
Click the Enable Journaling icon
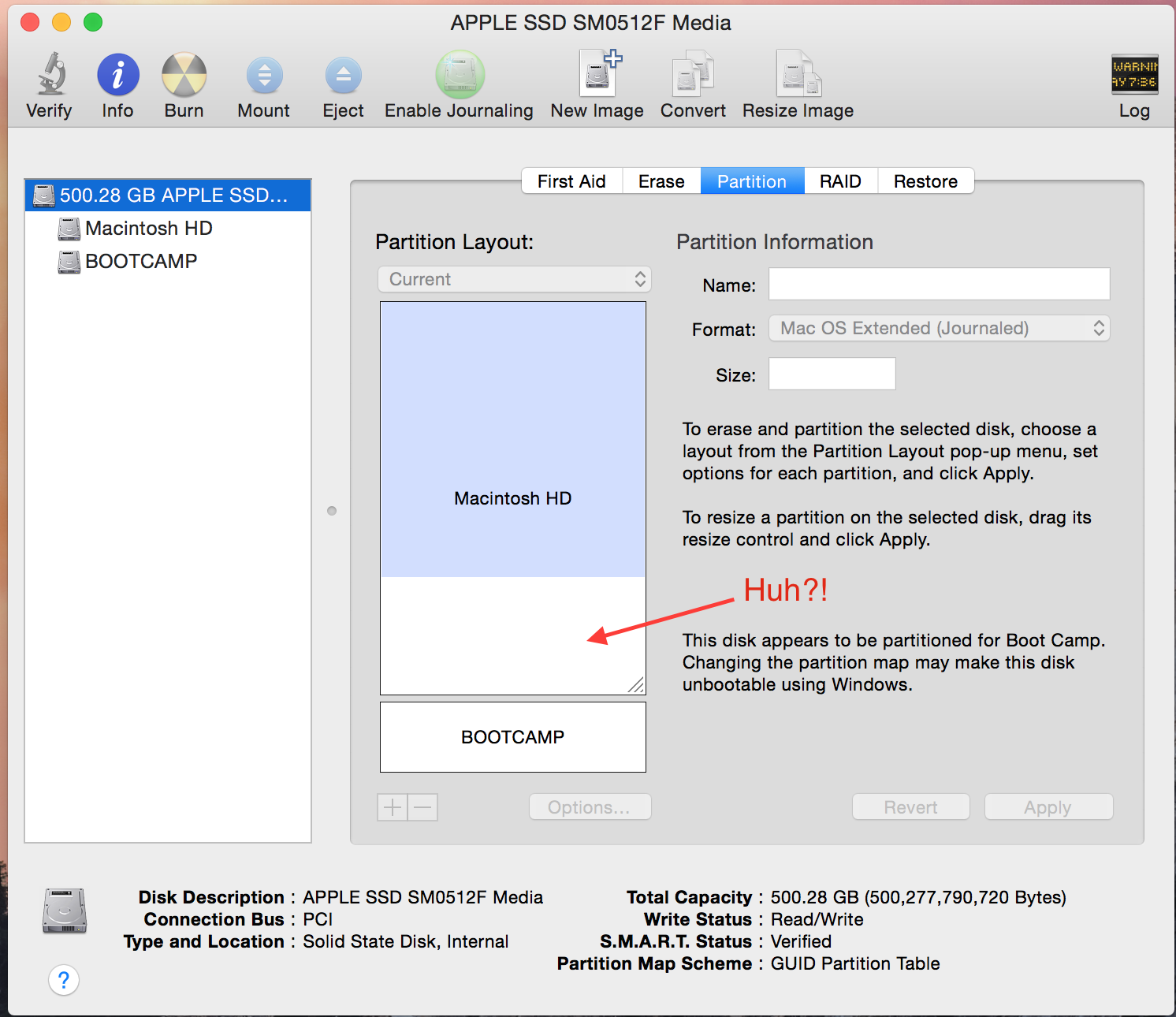pos(460,75)
